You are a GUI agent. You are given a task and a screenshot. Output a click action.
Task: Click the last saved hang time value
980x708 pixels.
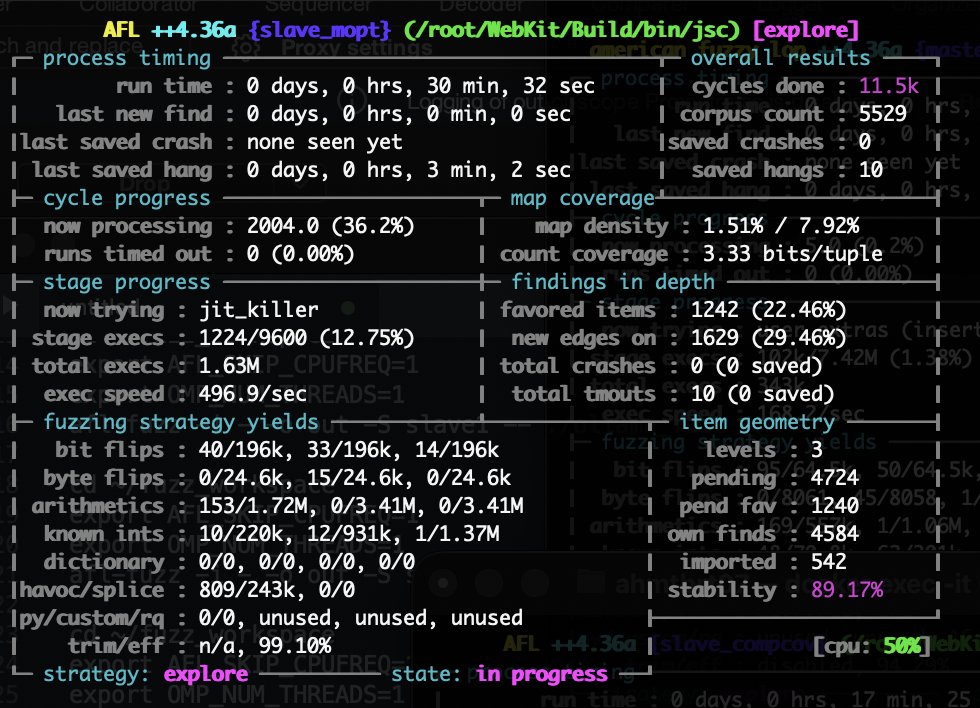click(x=408, y=170)
